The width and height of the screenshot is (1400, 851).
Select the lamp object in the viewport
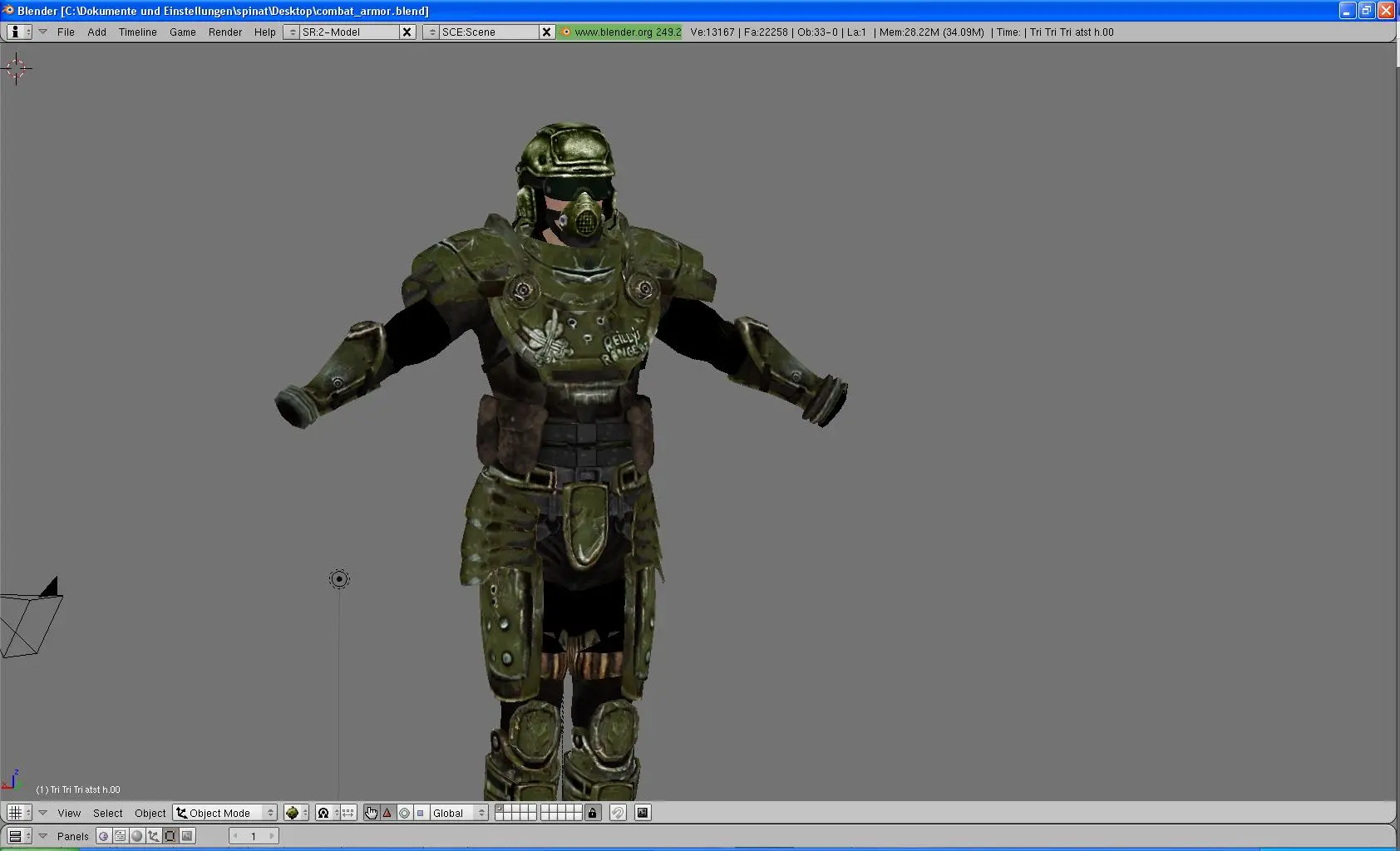(339, 579)
